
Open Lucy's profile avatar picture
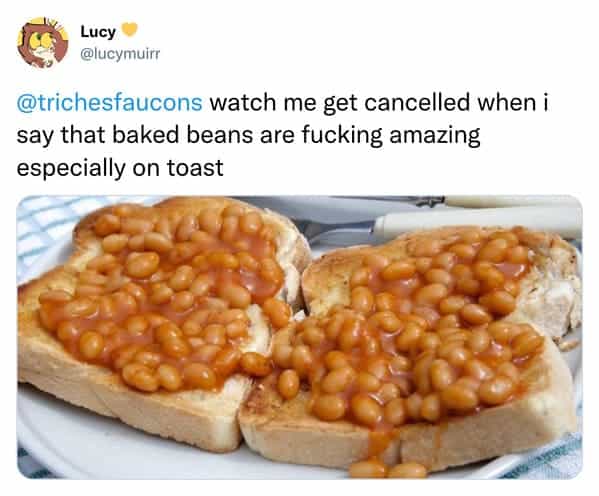pyautogui.click(x=43, y=43)
